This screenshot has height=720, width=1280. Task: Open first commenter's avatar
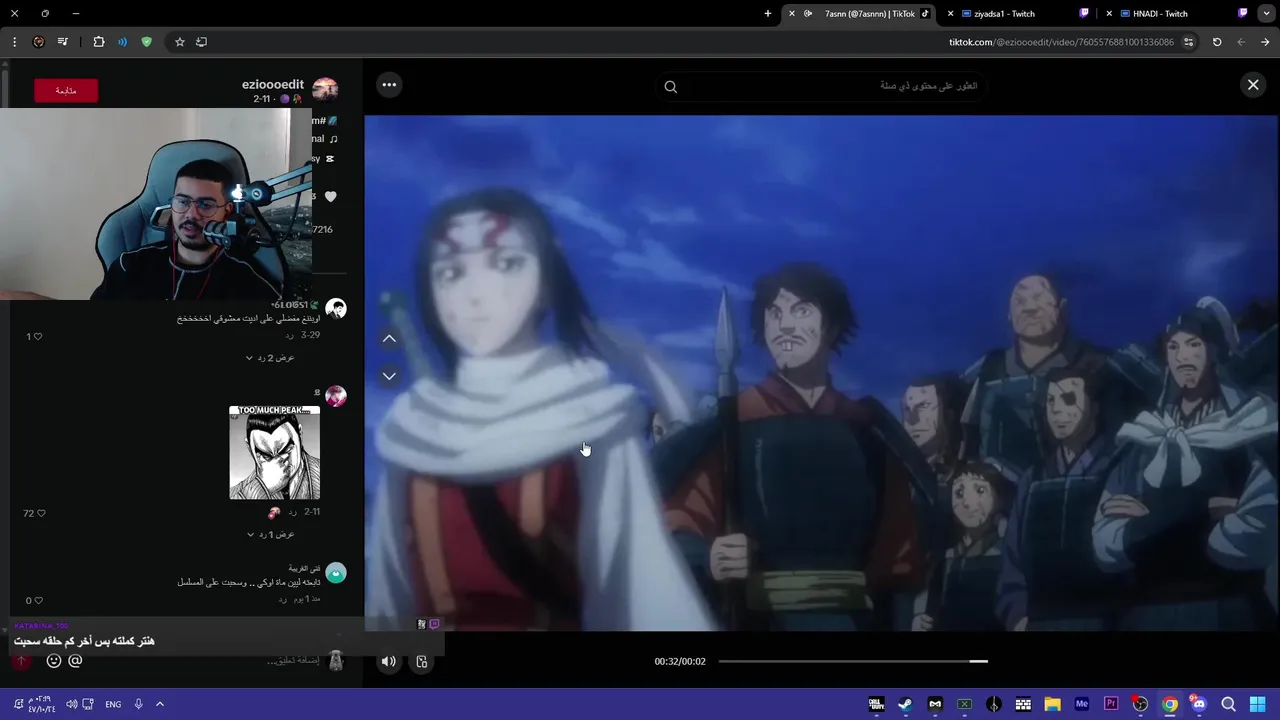pyautogui.click(x=336, y=309)
